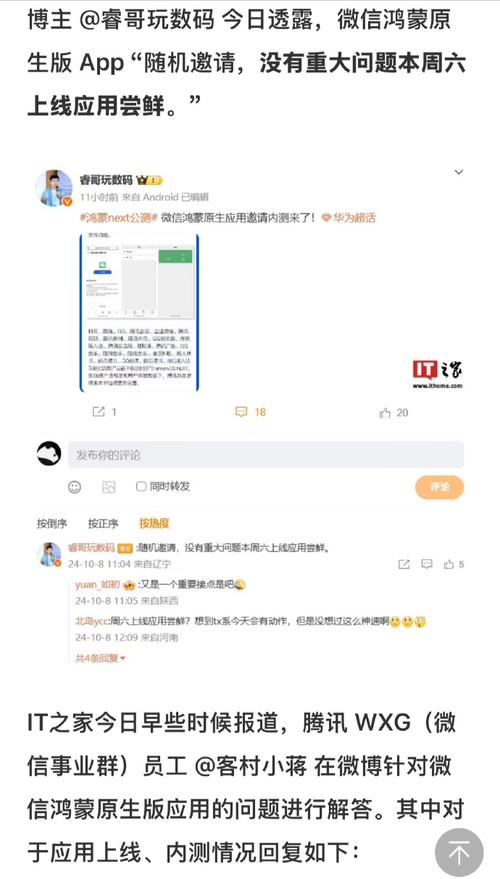Share the top comment via forward icon
Viewport: 500px width, 879px height.
404,565
